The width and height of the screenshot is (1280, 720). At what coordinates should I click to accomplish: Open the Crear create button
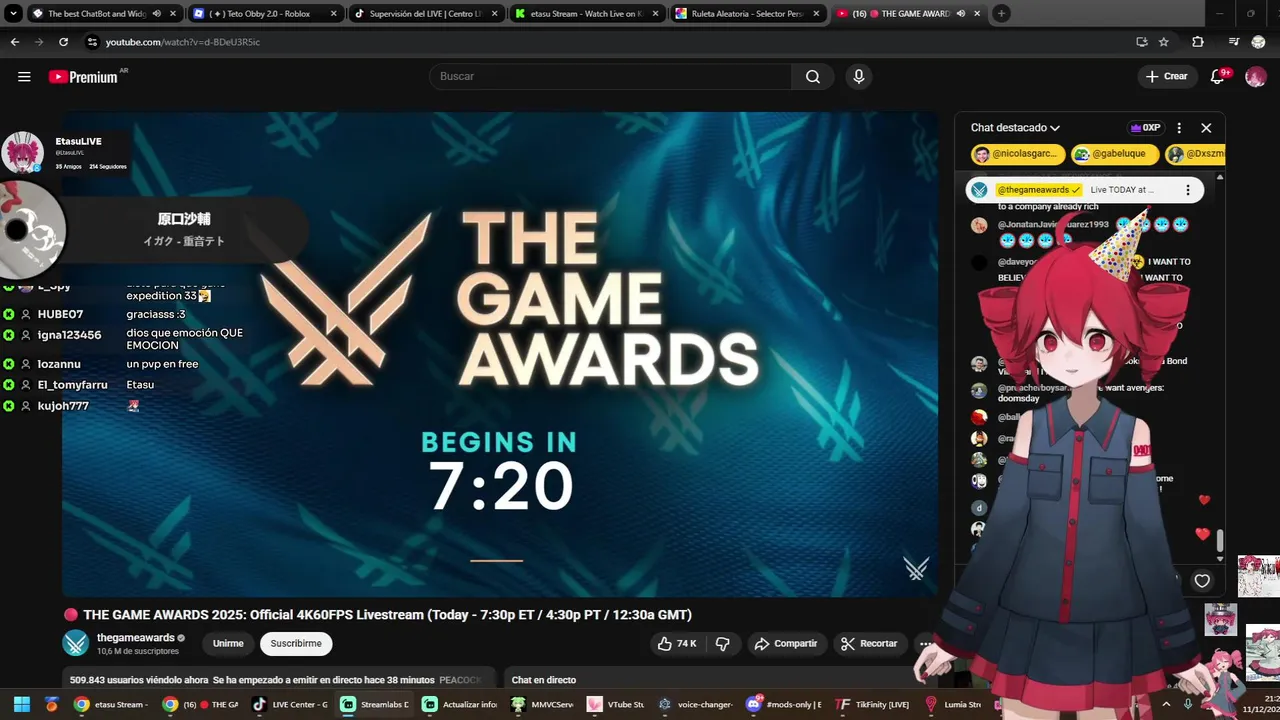coord(1167,77)
